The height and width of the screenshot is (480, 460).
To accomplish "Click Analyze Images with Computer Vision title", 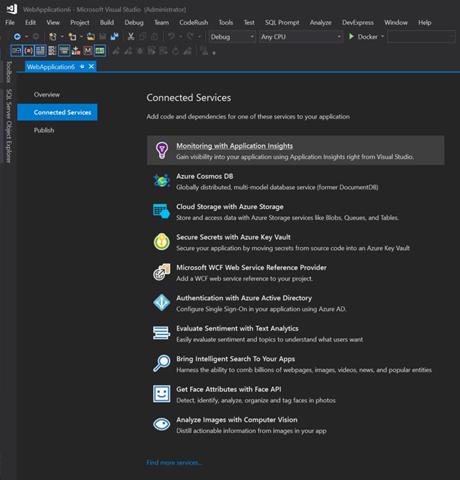I will point(237,420).
